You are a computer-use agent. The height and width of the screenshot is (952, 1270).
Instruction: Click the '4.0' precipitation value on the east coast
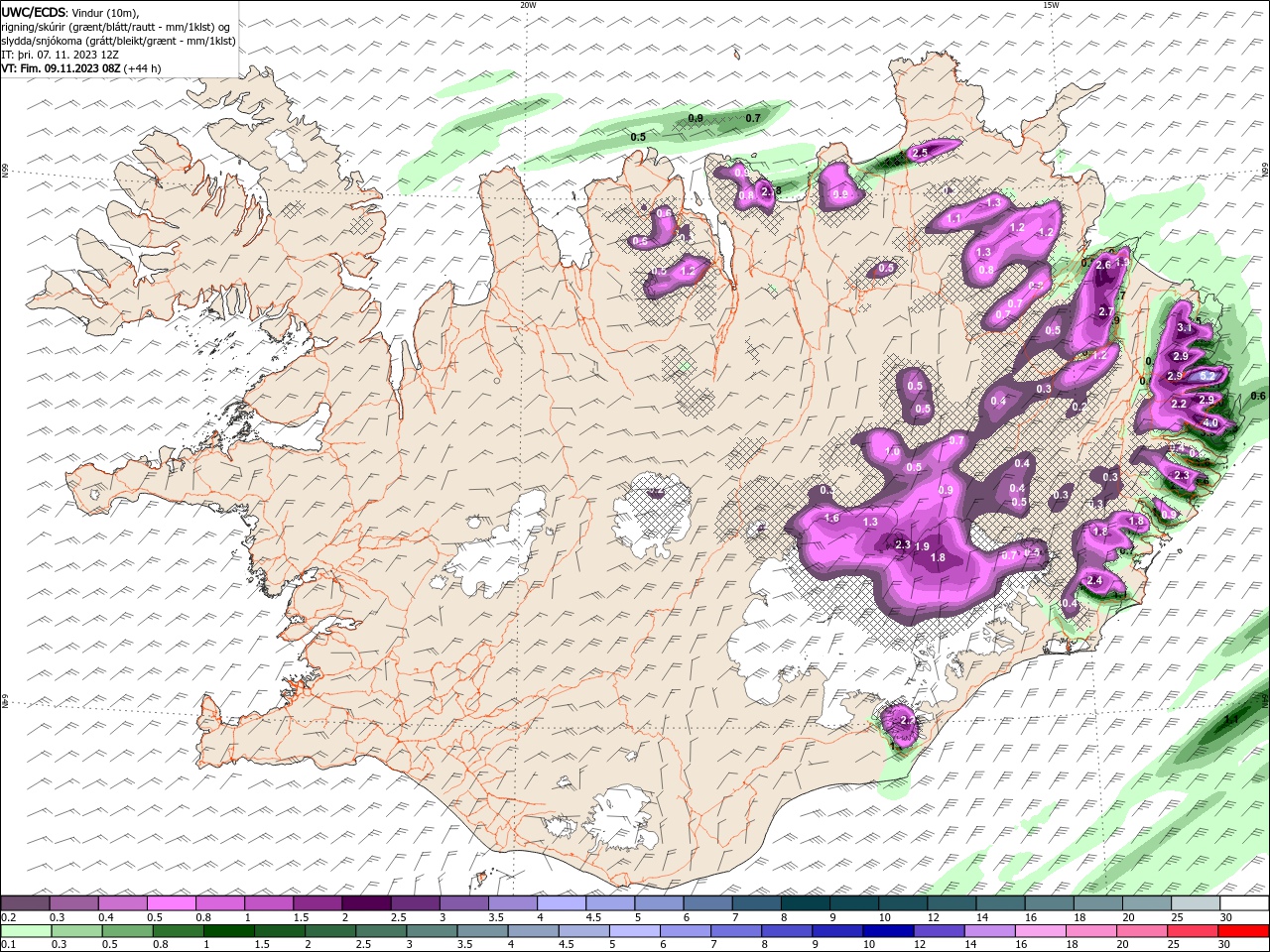[1210, 422]
